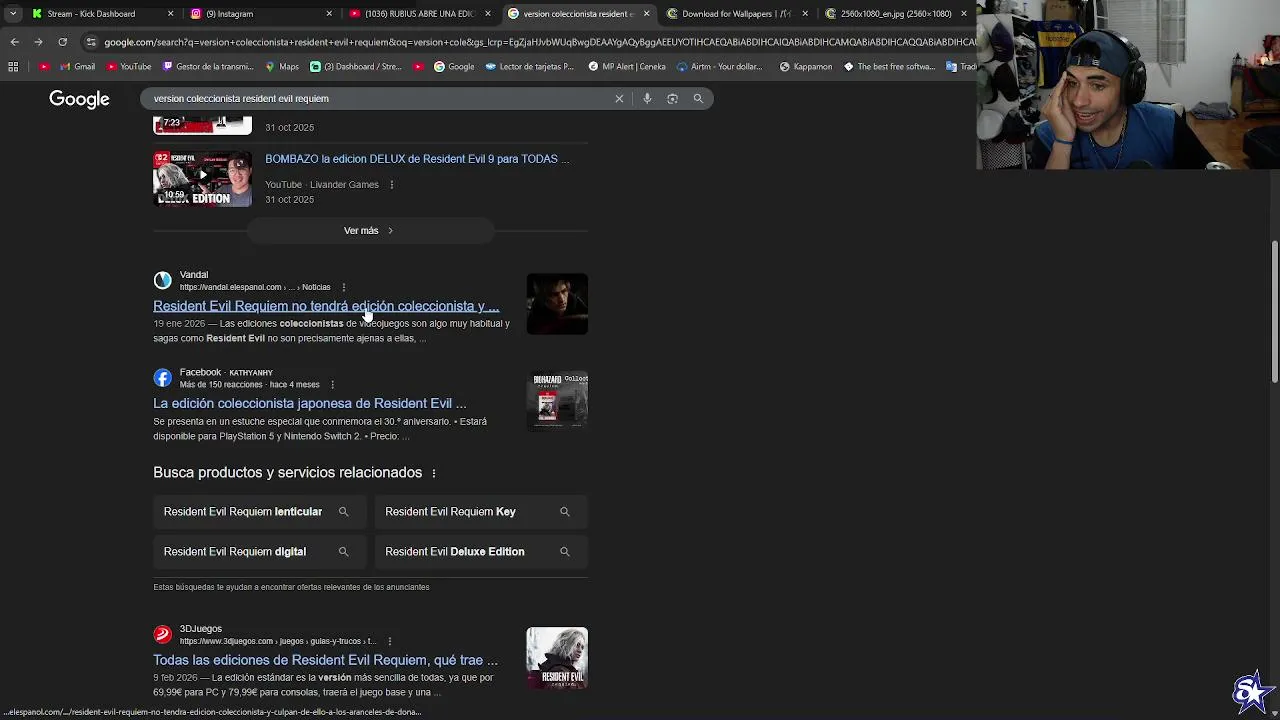This screenshot has width=1280, height=720.
Task: Open the Dashboard / Stre... bookmark
Action: tap(356, 67)
